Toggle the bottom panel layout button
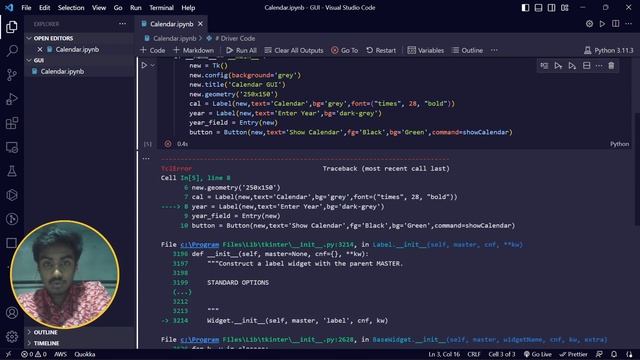The width and height of the screenshot is (640, 360). 538,8
